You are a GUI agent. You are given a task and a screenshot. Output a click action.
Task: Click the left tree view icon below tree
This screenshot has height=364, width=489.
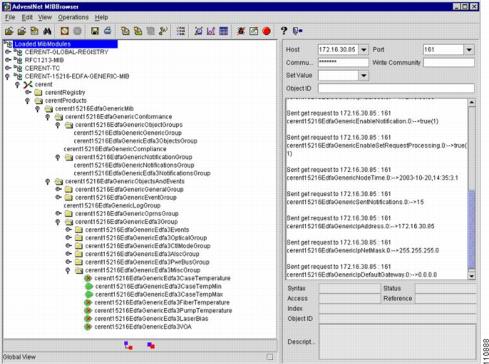click(128, 345)
